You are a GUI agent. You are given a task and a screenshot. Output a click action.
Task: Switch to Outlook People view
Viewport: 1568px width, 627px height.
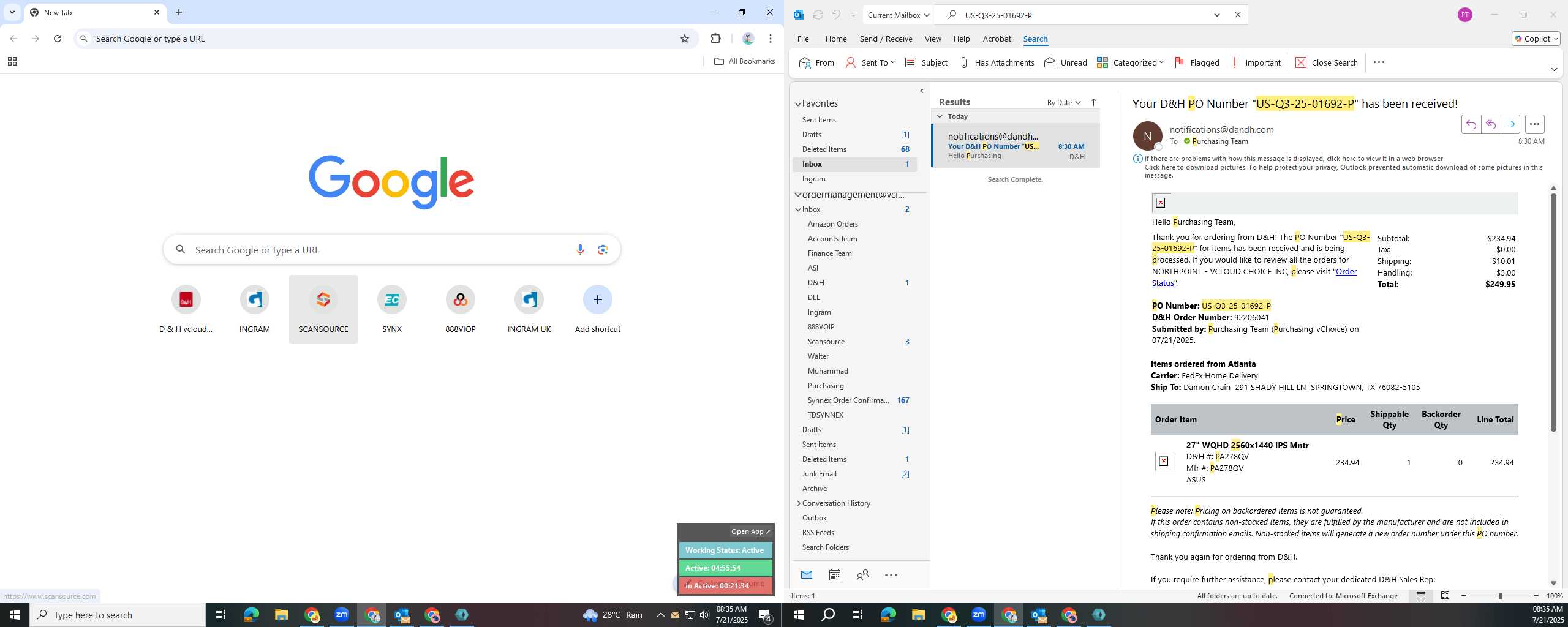click(x=862, y=575)
